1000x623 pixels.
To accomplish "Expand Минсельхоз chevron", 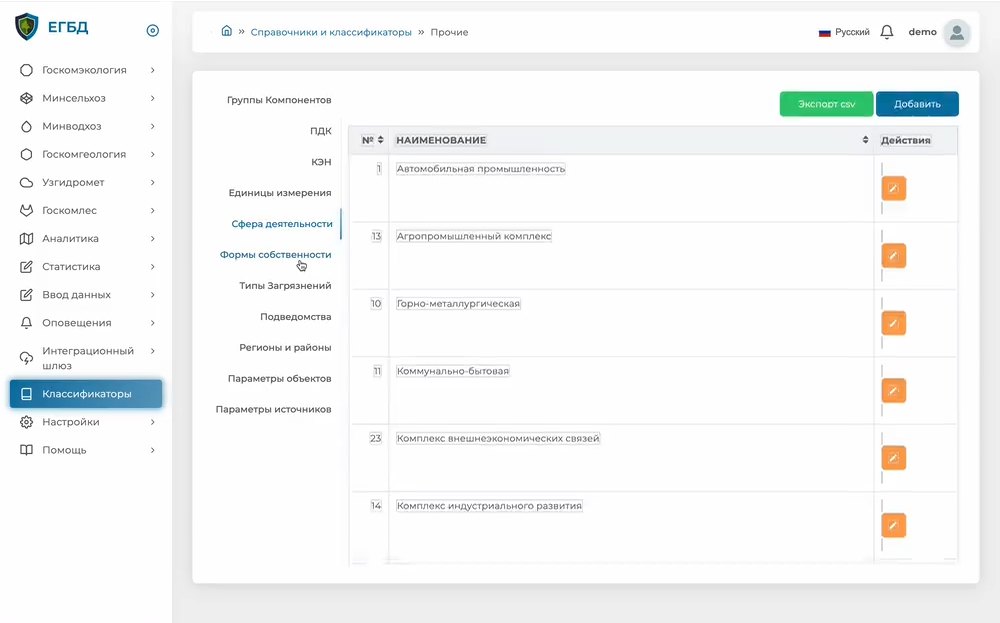I will [152, 98].
